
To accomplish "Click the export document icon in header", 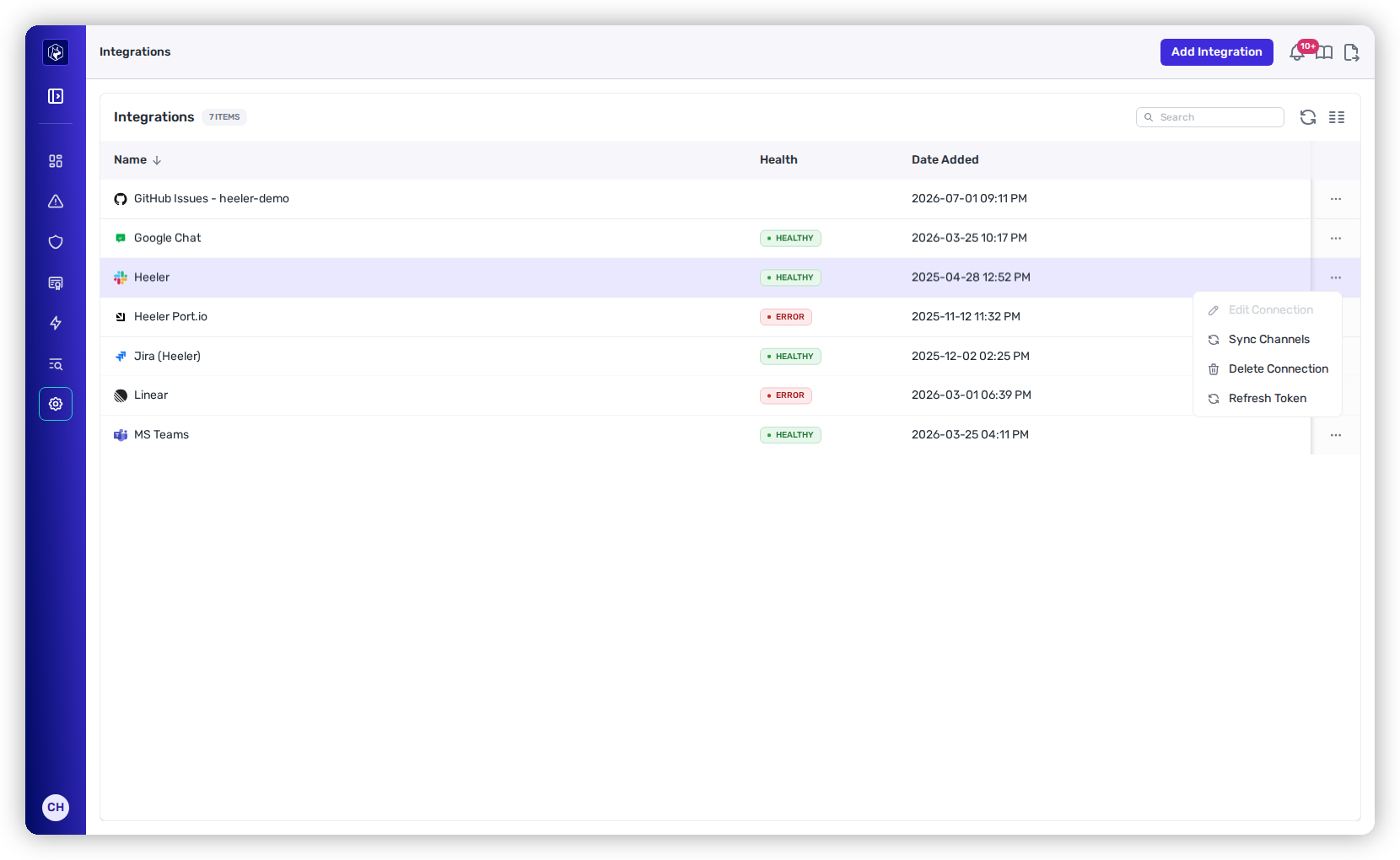I will pyautogui.click(x=1351, y=52).
